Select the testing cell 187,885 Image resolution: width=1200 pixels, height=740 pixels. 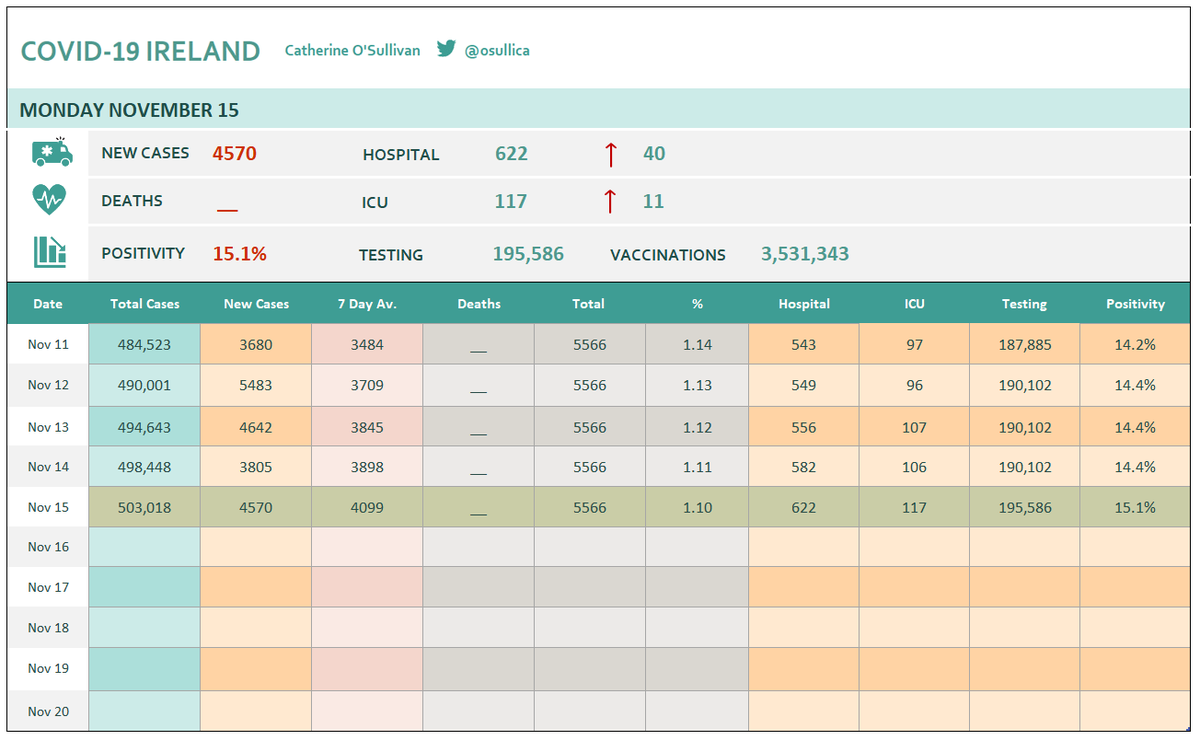[1025, 344]
